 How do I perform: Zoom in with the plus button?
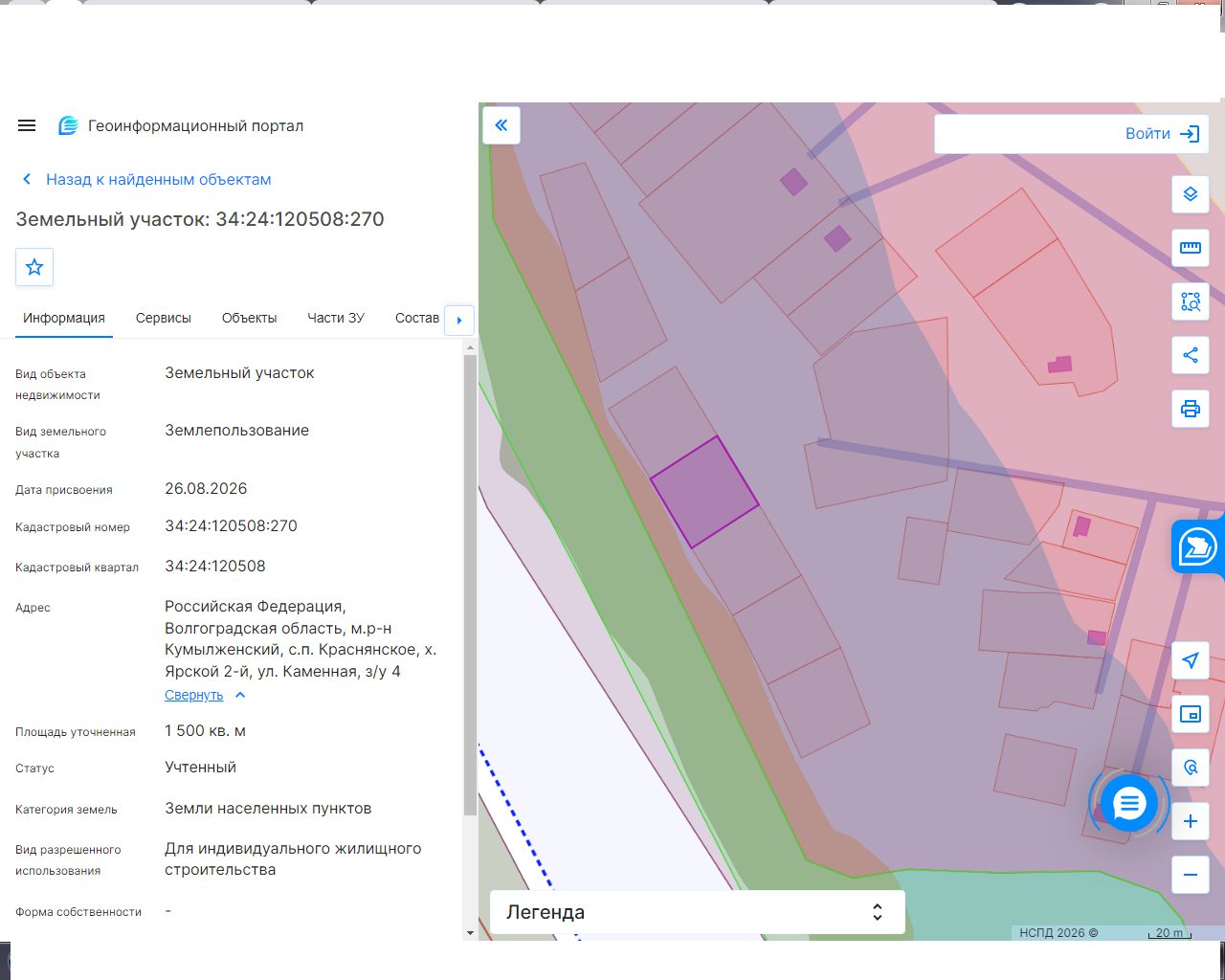1191,821
